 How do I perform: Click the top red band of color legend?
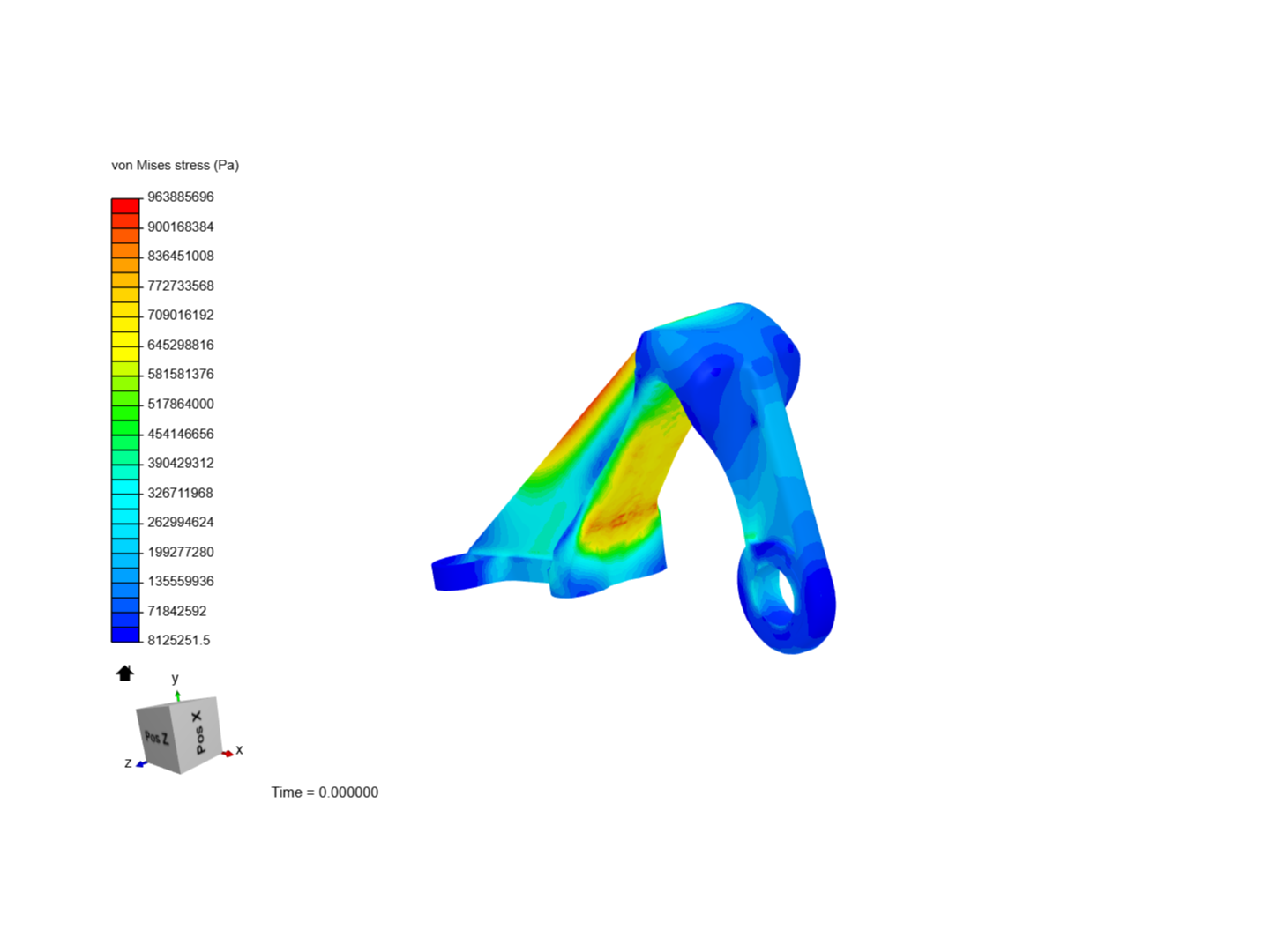pyautogui.click(x=125, y=206)
